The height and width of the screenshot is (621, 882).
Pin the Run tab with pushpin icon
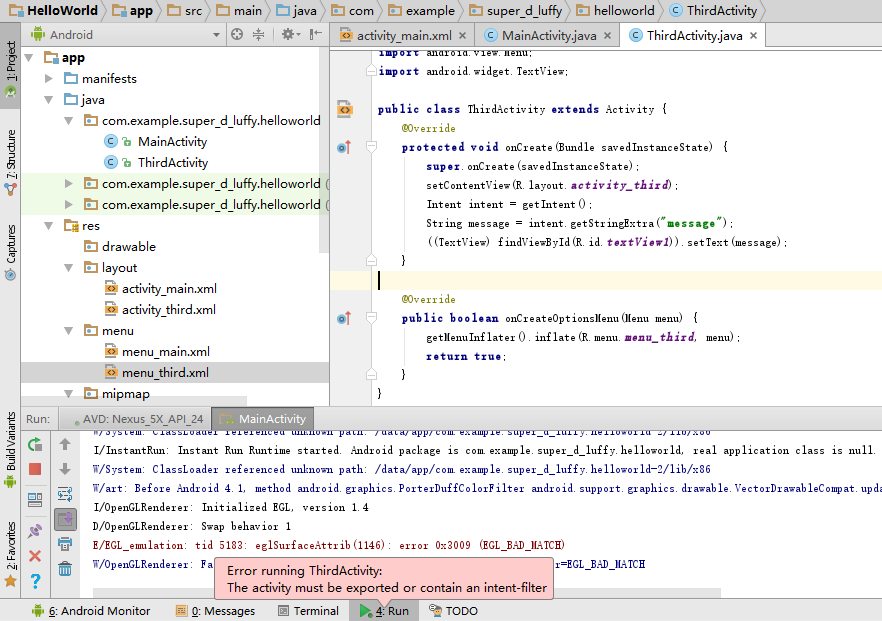pos(35,530)
